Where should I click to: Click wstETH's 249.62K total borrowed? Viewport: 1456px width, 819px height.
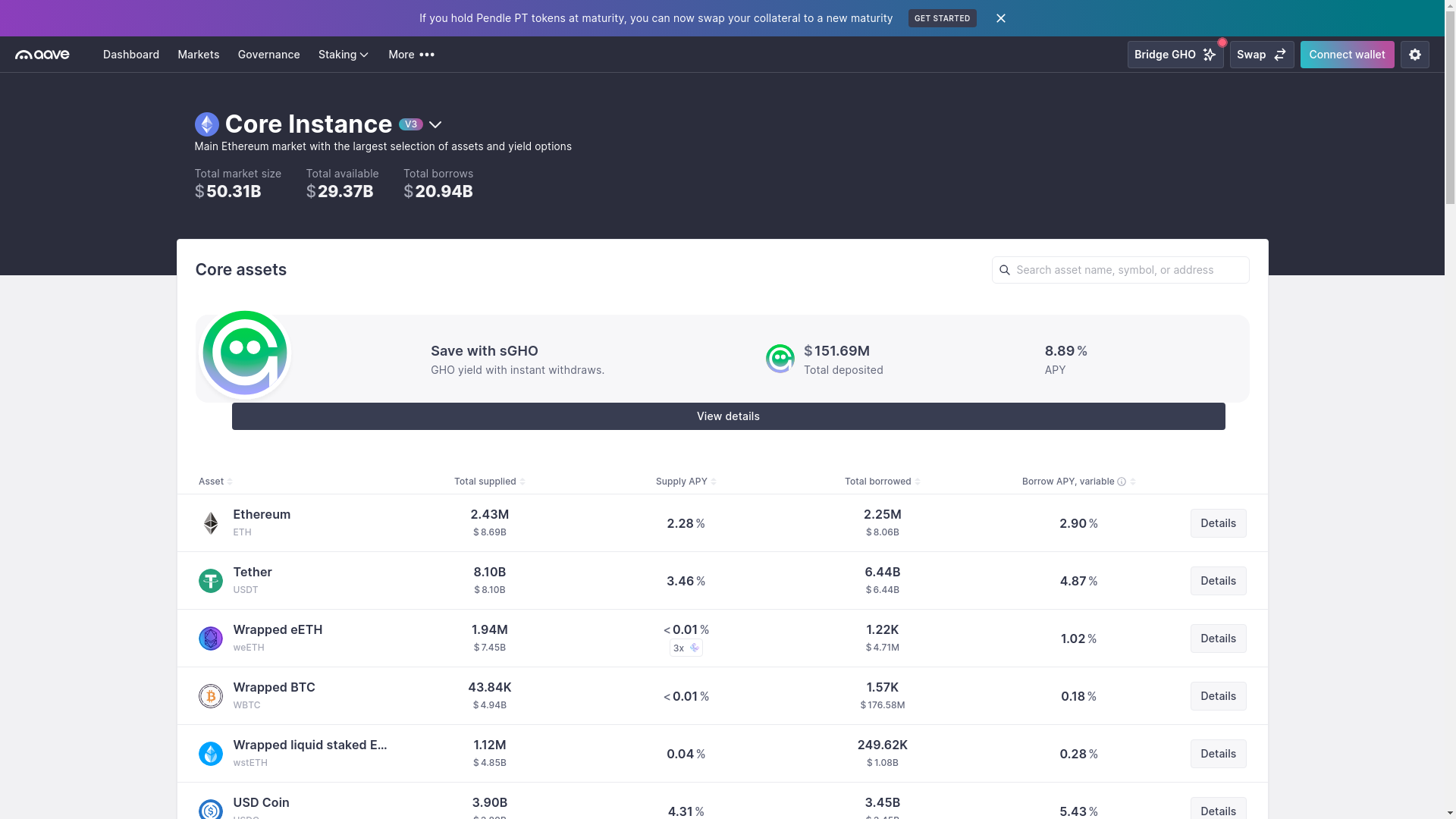[883, 745]
